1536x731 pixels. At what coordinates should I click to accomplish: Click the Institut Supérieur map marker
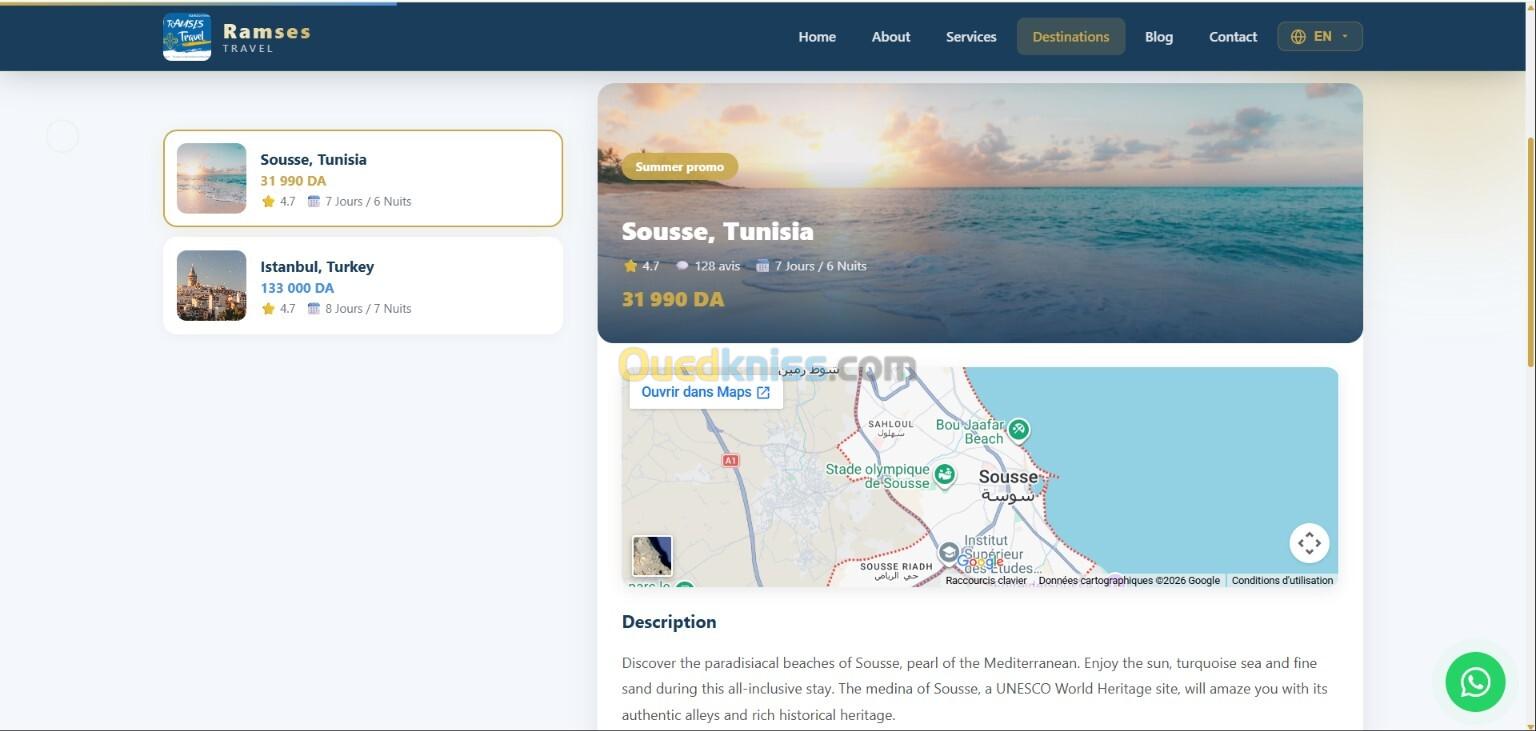click(x=948, y=552)
